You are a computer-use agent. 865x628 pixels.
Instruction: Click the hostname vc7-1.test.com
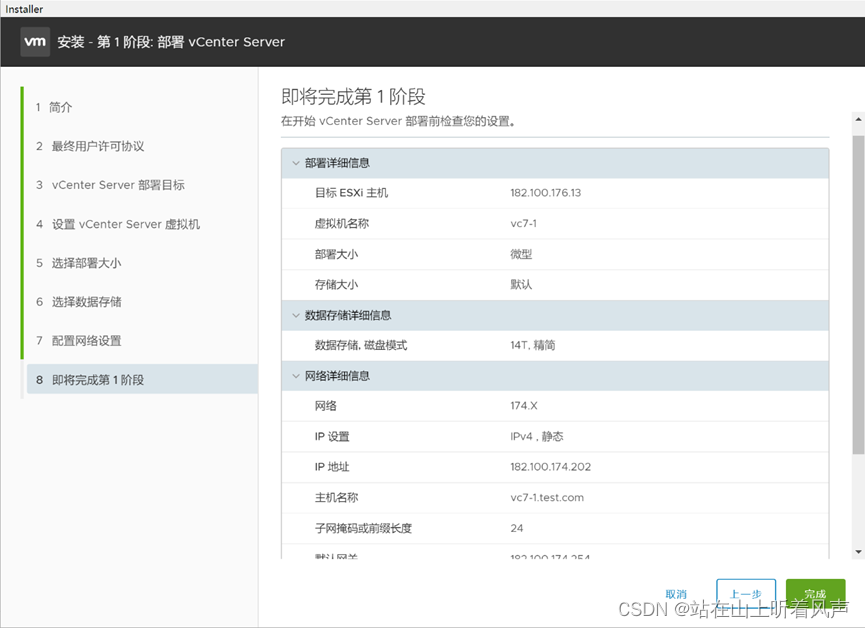(547, 497)
